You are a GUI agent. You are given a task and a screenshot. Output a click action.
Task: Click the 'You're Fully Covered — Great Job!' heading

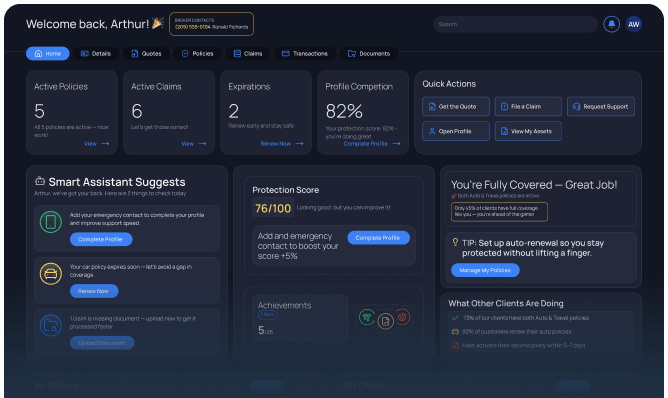coord(534,185)
